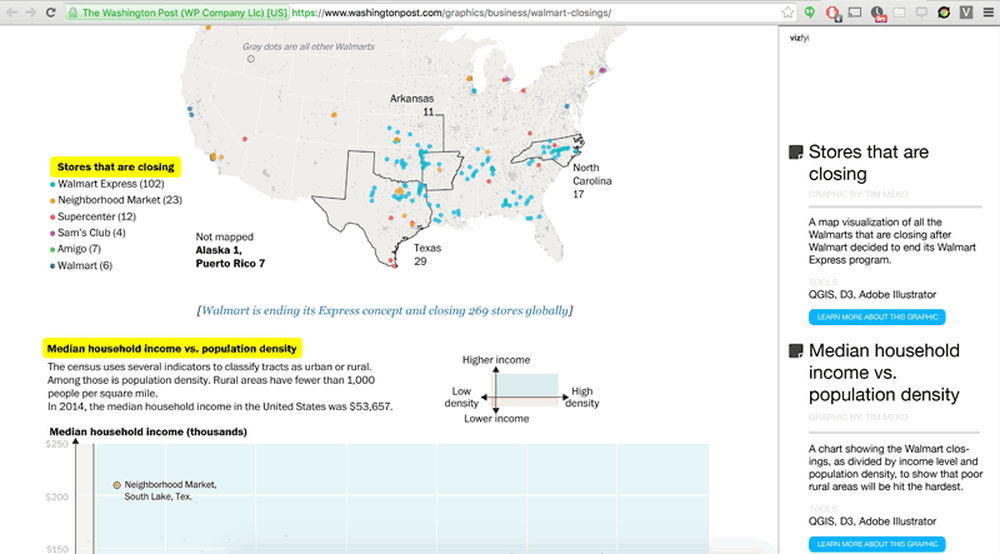The width and height of the screenshot is (1000, 554).
Task: Click Learn More button under Stores that are closing
Action: tap(877, 317)
